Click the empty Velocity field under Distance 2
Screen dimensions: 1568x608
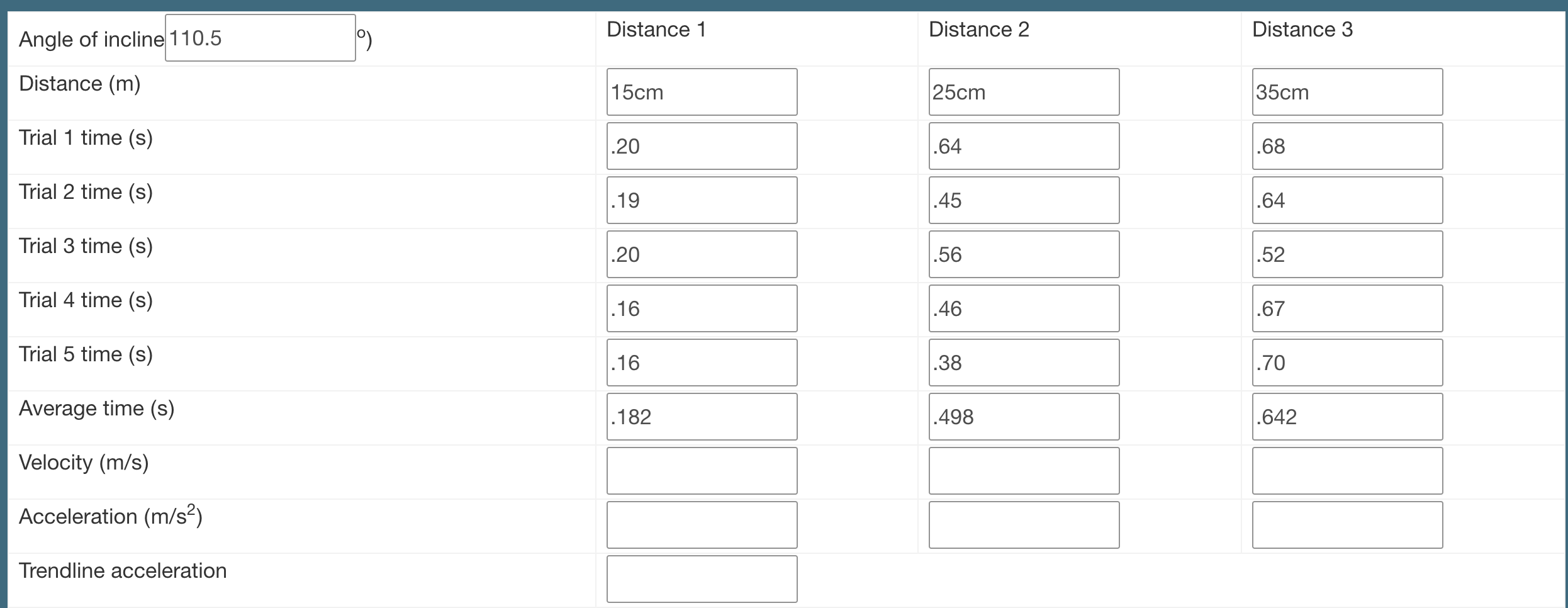point(1023,470)
